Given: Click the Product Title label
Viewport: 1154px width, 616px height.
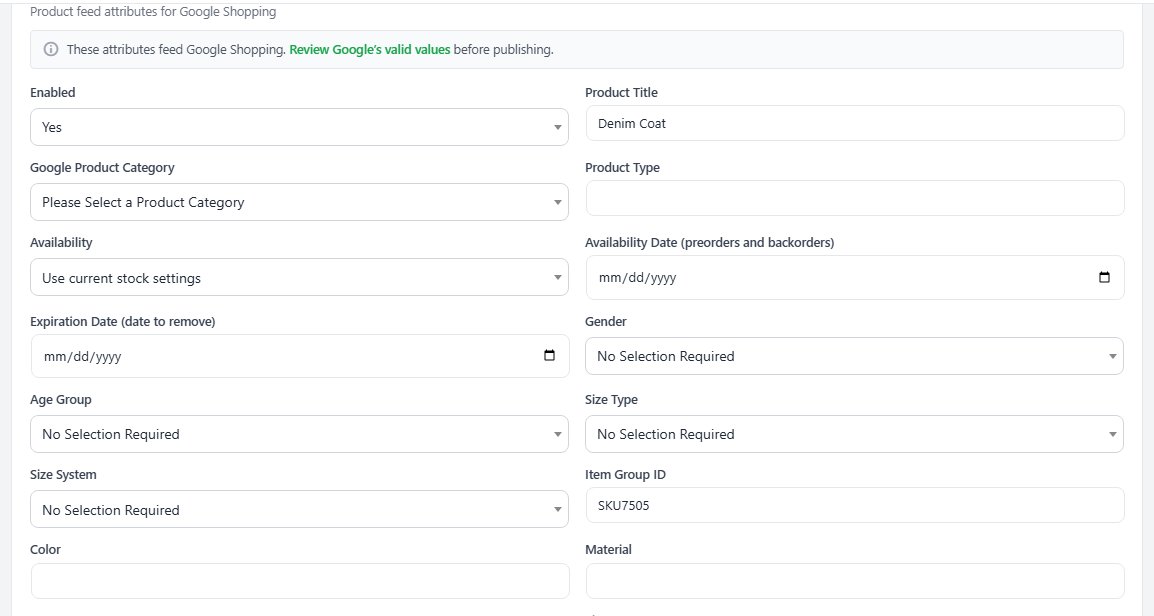Looking at the screenshot, I should tap(621, 92).
